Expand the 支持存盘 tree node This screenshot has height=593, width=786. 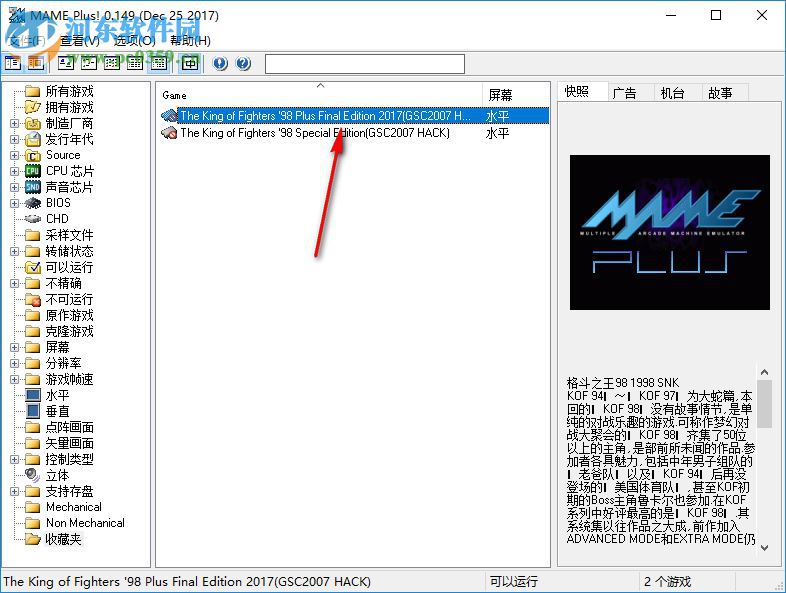pos(14,491)
